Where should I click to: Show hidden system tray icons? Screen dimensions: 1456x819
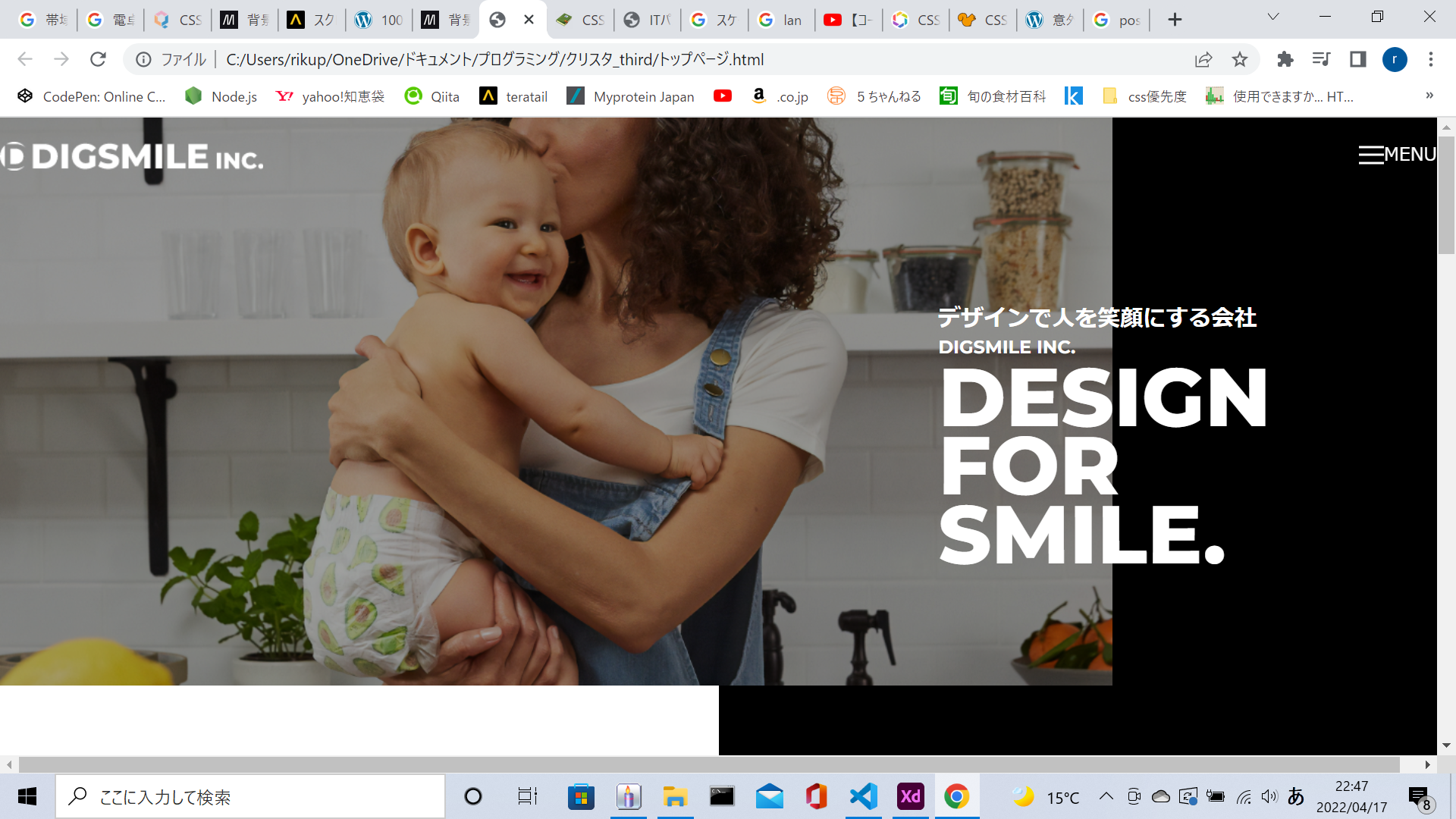(1106, 796)
